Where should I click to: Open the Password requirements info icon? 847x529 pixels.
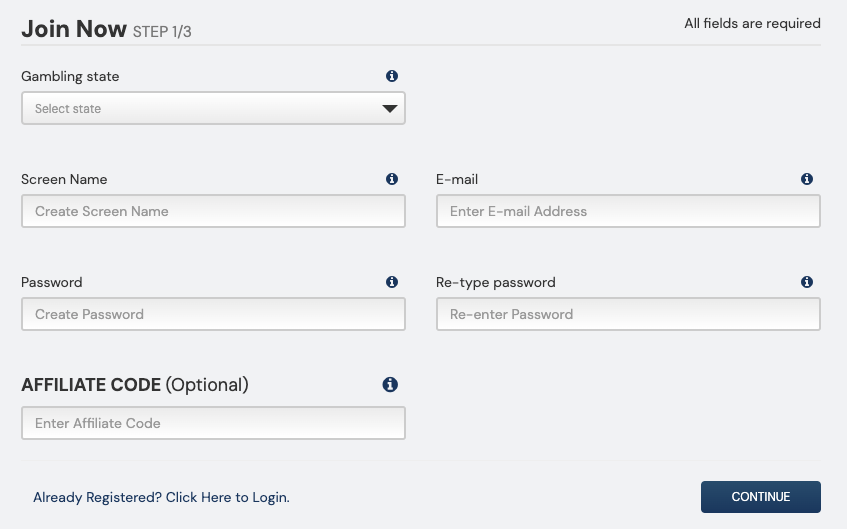tap(392, 282)
